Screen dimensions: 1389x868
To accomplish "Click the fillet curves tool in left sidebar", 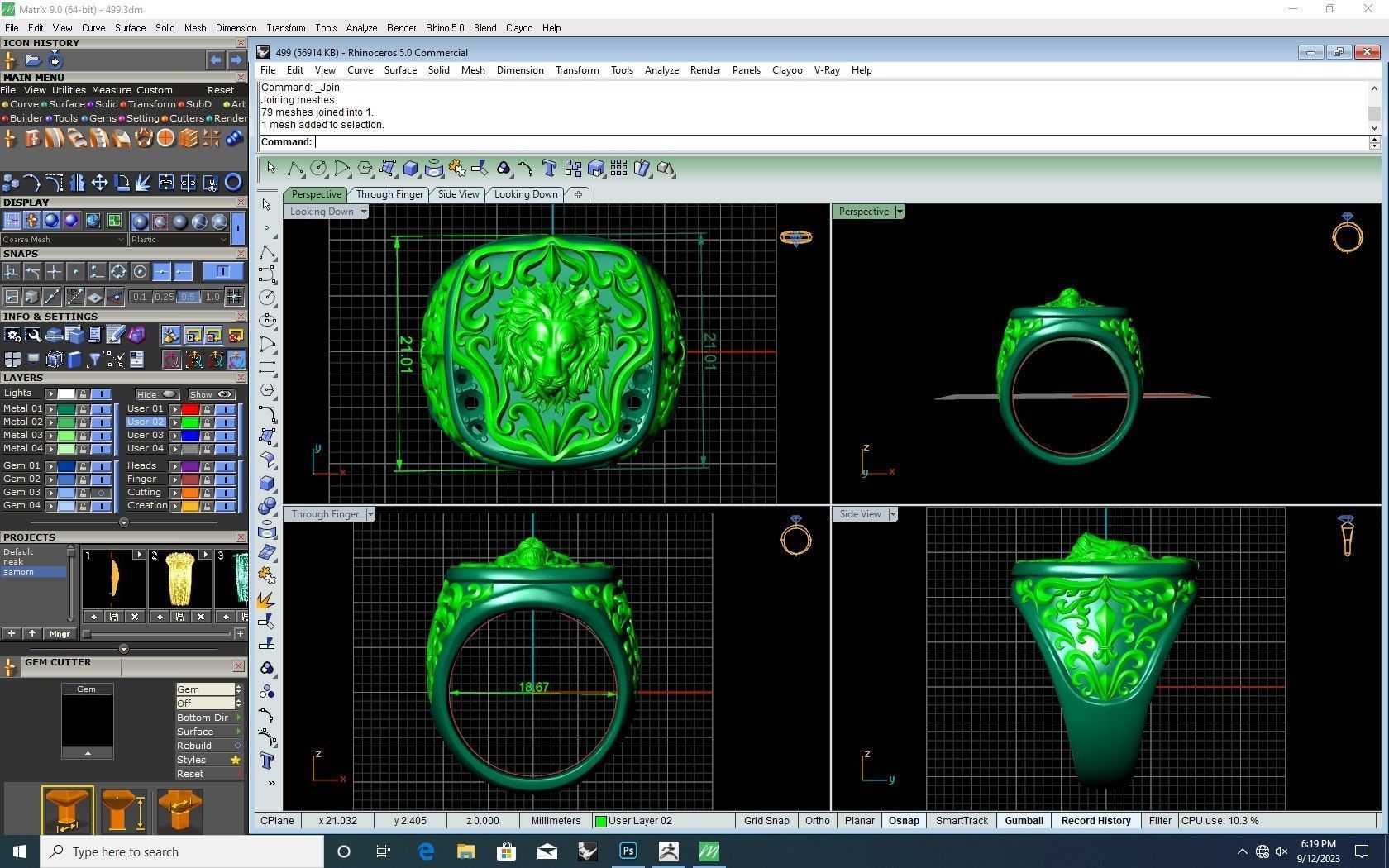I will click(267, 413).
